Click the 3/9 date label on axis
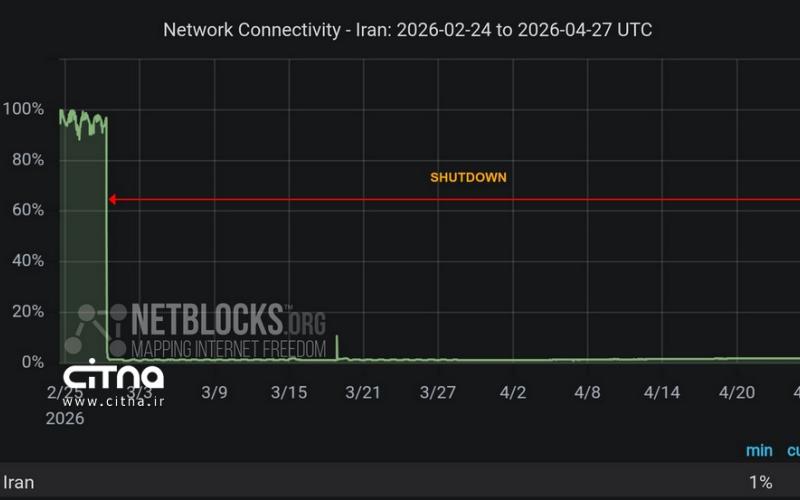 coord(214,392)
